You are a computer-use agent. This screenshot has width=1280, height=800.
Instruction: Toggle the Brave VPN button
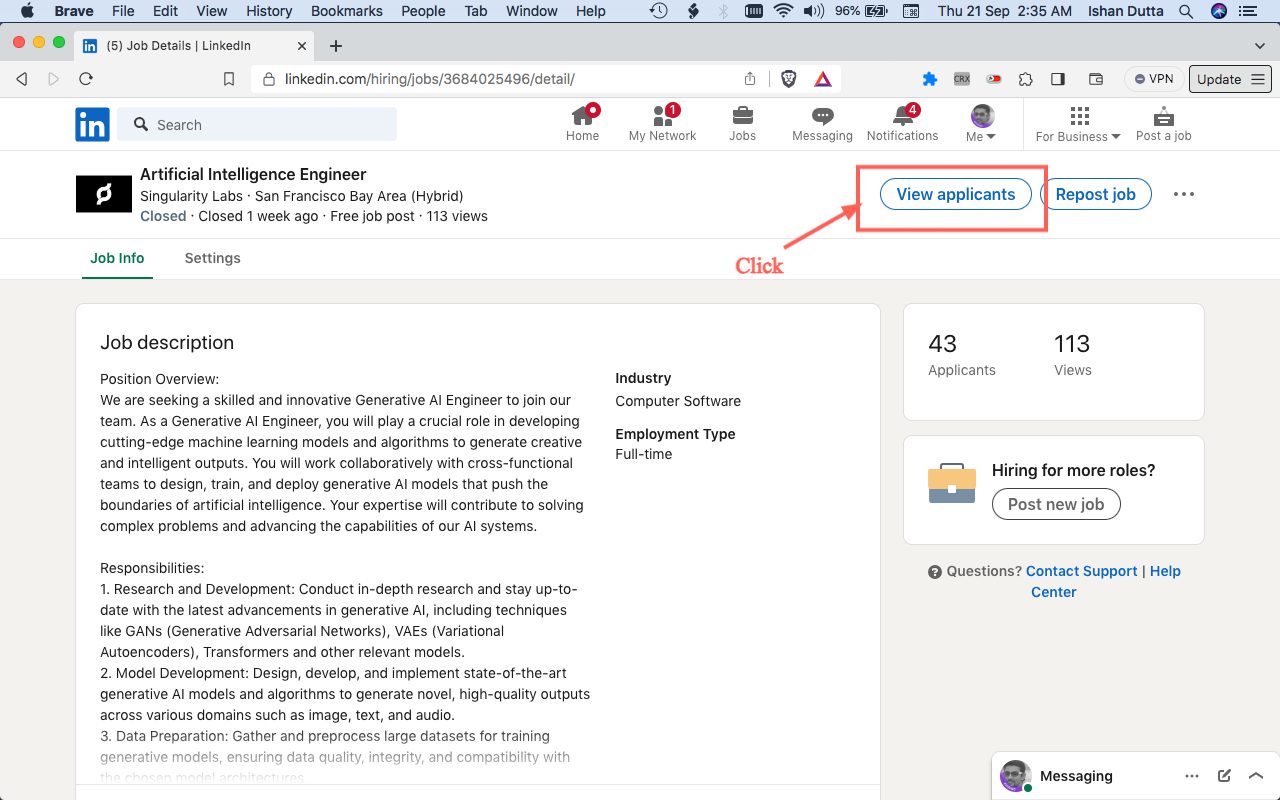click(x=1154, y=79)
